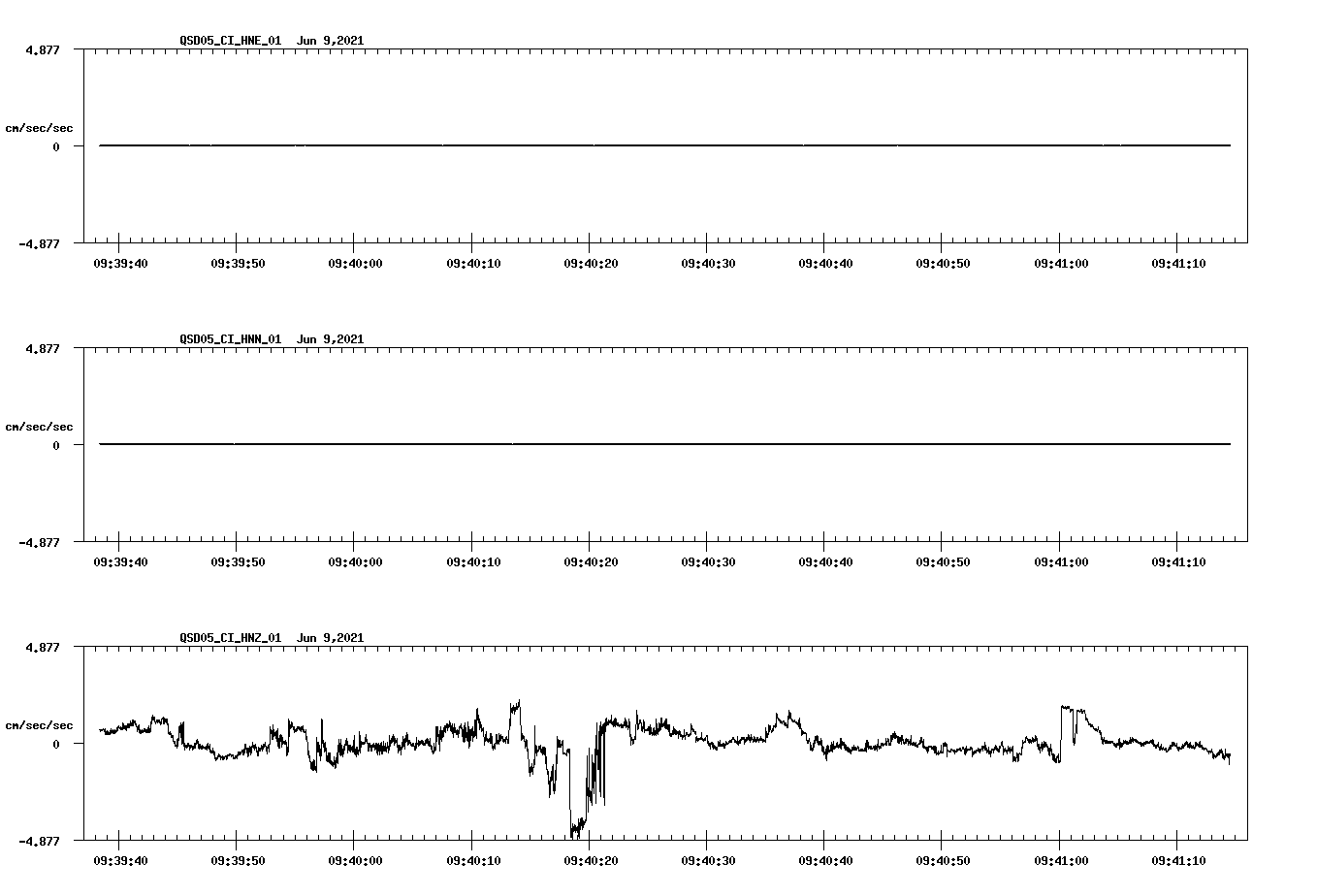This screenshot has height=896, width=1317.
Task: Click 09:40:20 time label under HNZ plot
Action: [591, 861]
